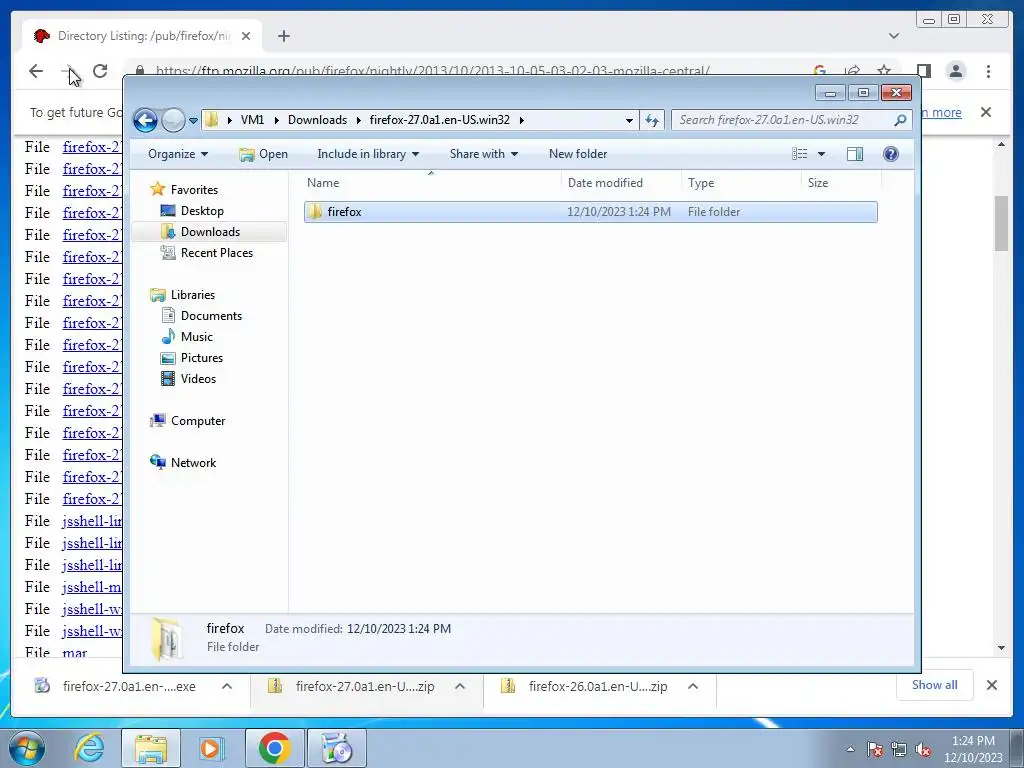
Task: Open the Videos library
Action: [198, 379]
